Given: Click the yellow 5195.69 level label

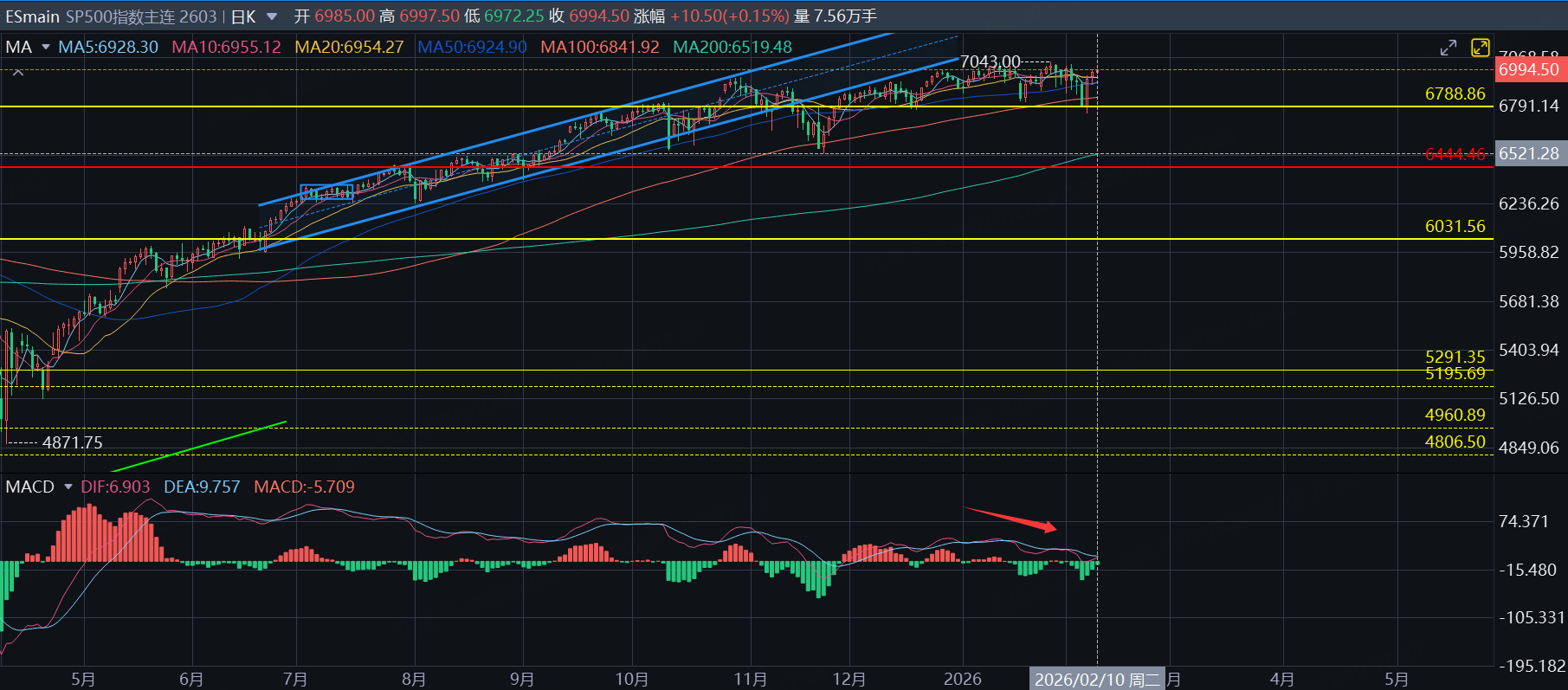Looking at the screenshot, I should click(1455, 373).
